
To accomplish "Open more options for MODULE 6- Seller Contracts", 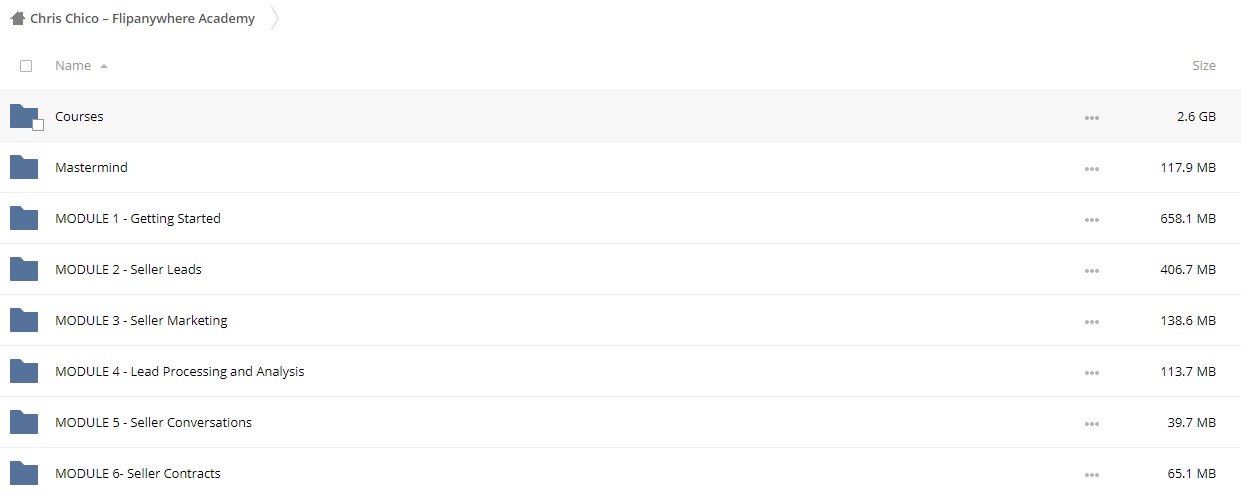I will pos(1091,475).
